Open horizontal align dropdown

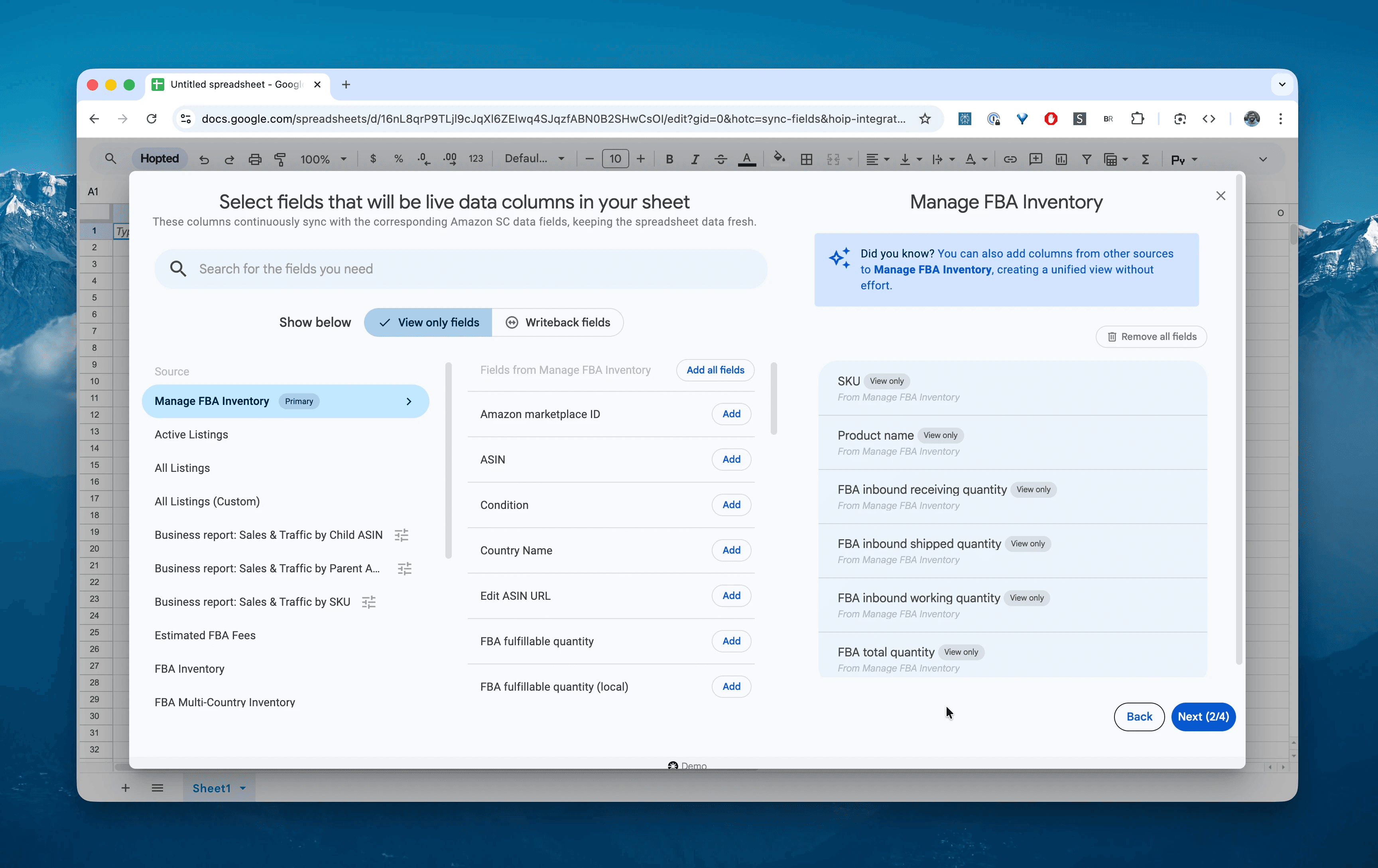click(x=877, y=159)
